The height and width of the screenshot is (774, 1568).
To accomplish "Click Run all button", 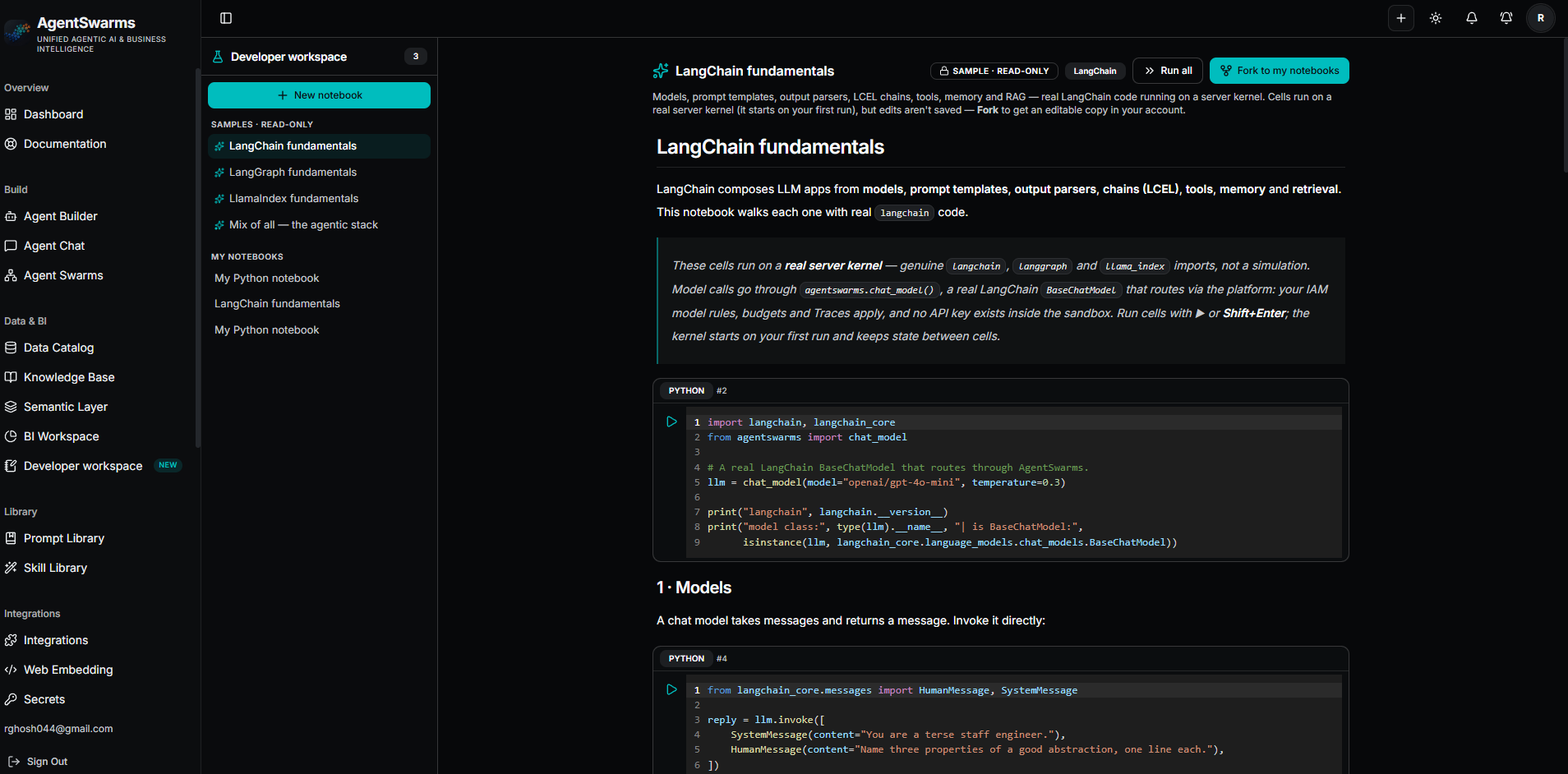I will click(x=1168, y=71).
